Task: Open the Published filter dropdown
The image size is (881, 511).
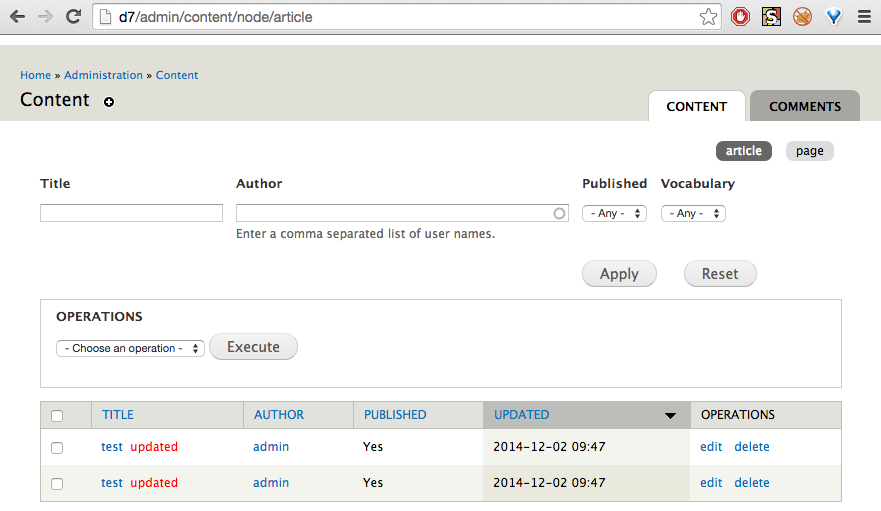Action: click(x=615, y=213)
